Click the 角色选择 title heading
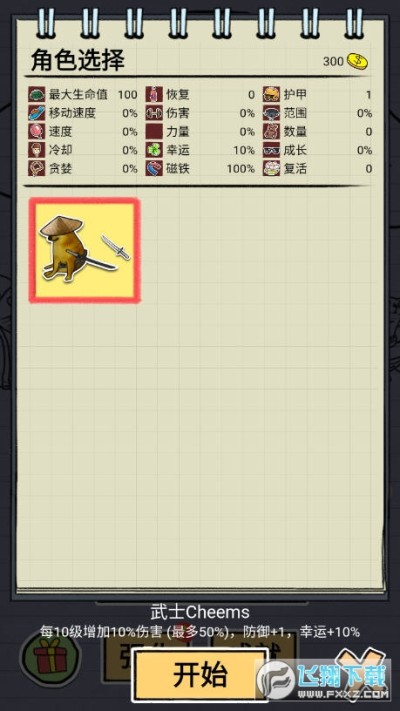Screen dimensions: 400x711 click(78, 60)
